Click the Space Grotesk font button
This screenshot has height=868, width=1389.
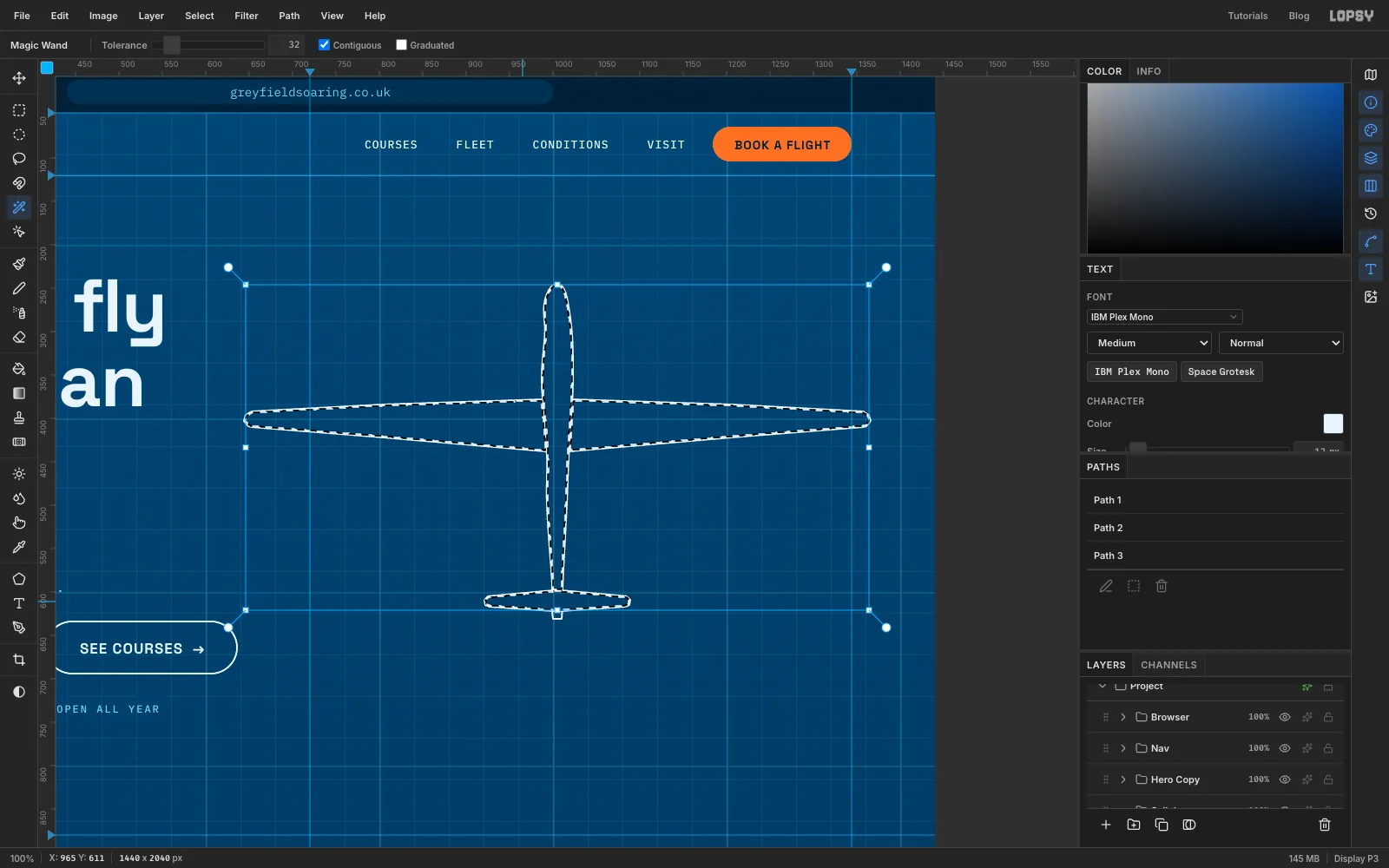click(x=1221, y=372)
